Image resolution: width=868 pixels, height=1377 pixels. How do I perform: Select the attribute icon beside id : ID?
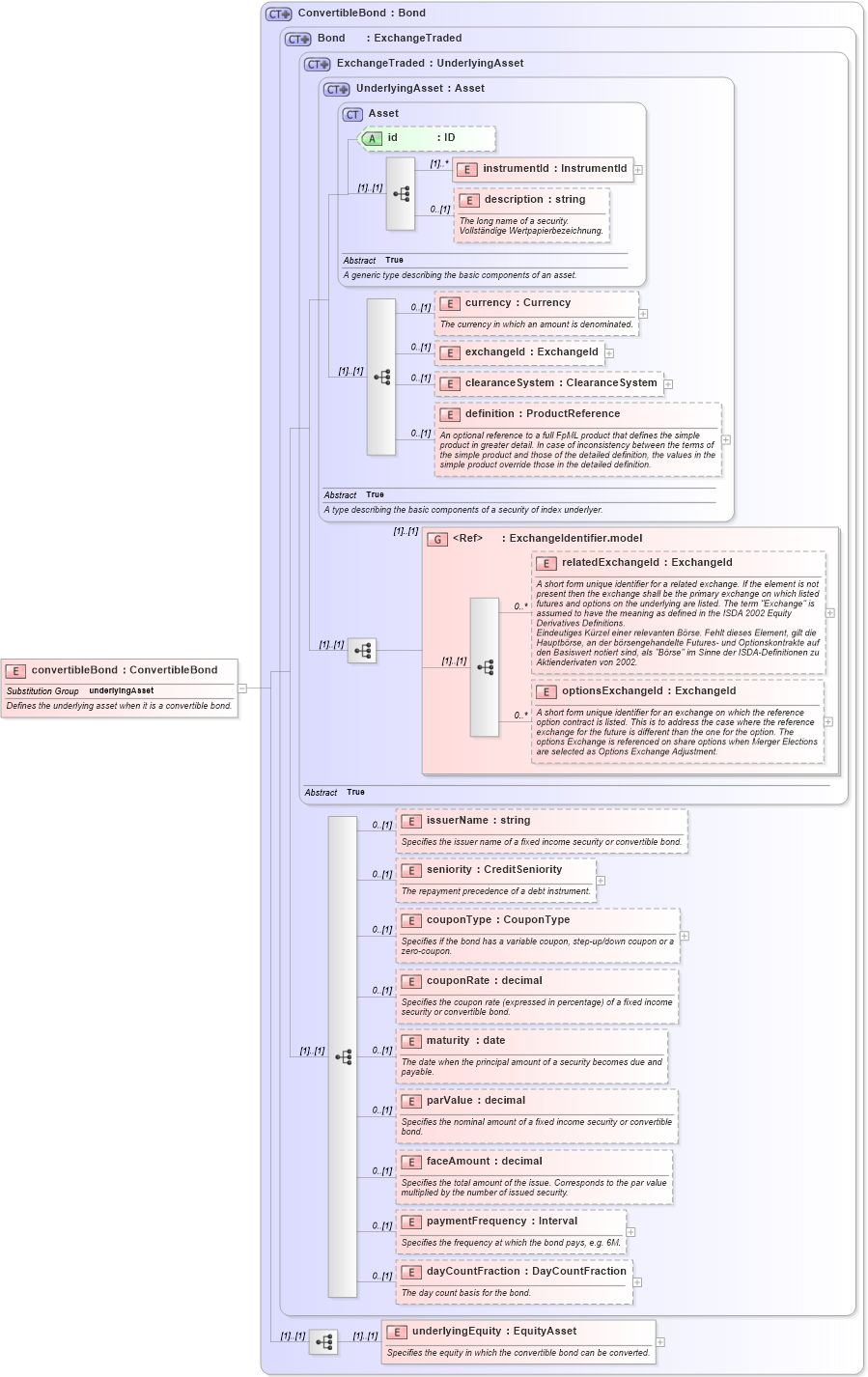(x=371, y=138)
